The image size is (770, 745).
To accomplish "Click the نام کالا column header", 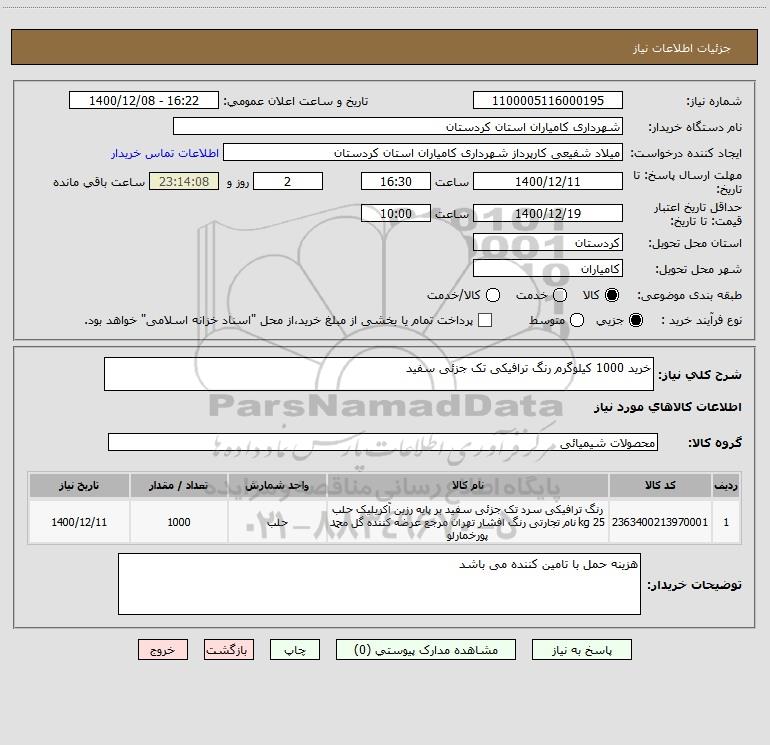I will pyautogui.click(x=468, y=485).
